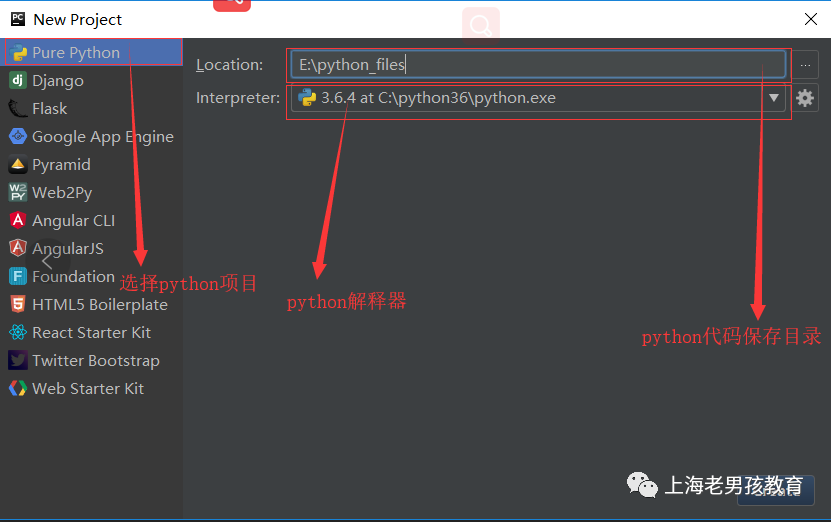This screenshot has width=831, height=522.
Task: Click the Pyramid framework icon
Action: coord(18,164)
